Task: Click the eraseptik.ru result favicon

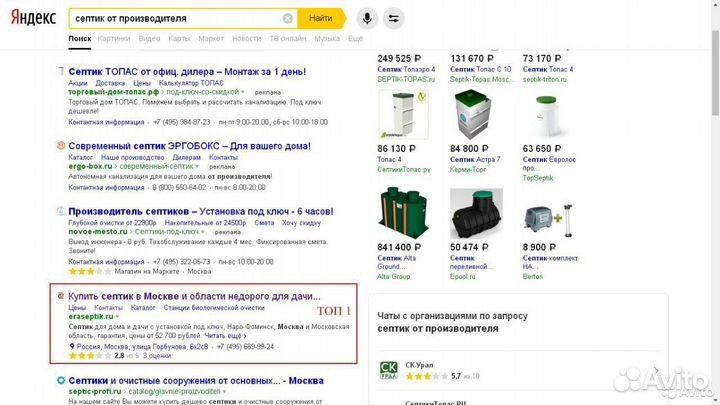Action: pyautogui.click(x=61, y=296)
